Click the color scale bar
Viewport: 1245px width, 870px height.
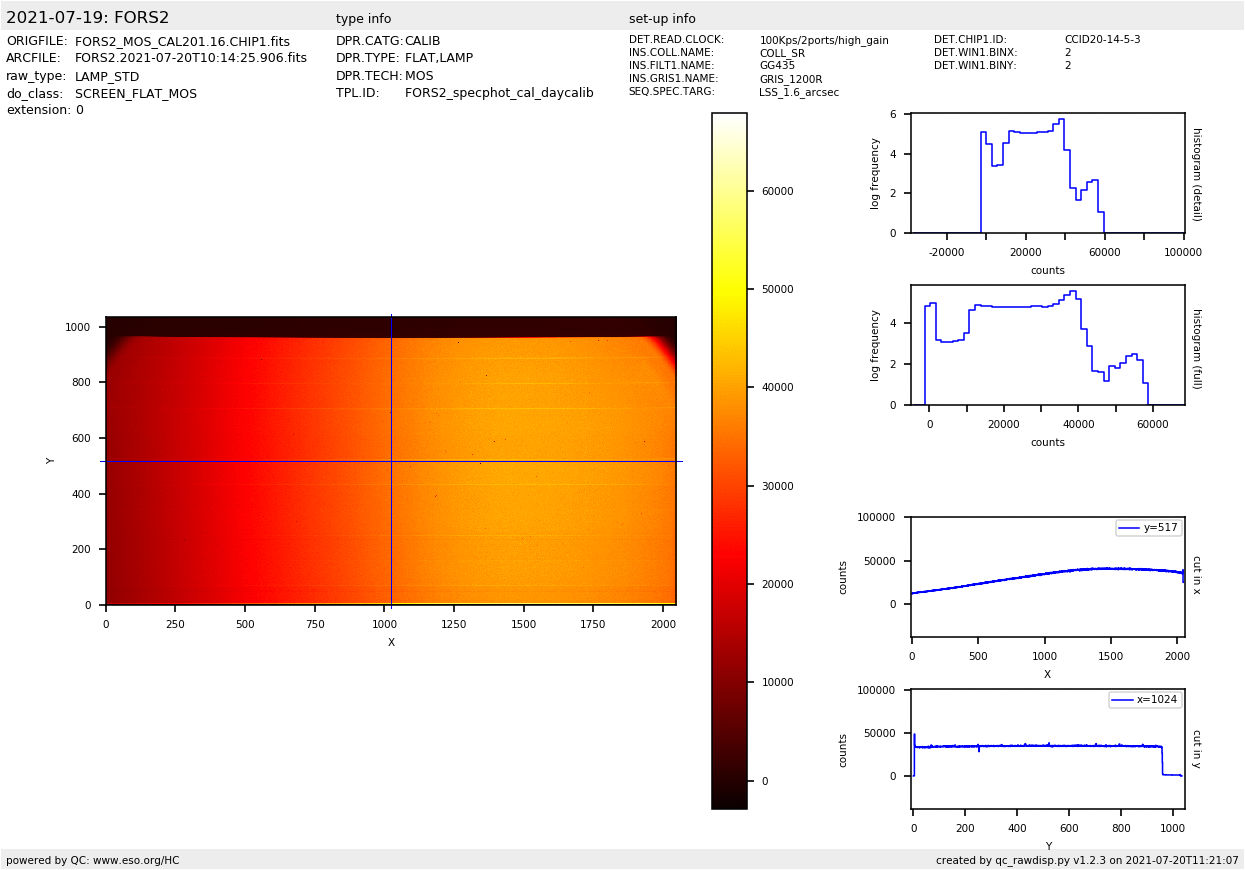point(729,460)
